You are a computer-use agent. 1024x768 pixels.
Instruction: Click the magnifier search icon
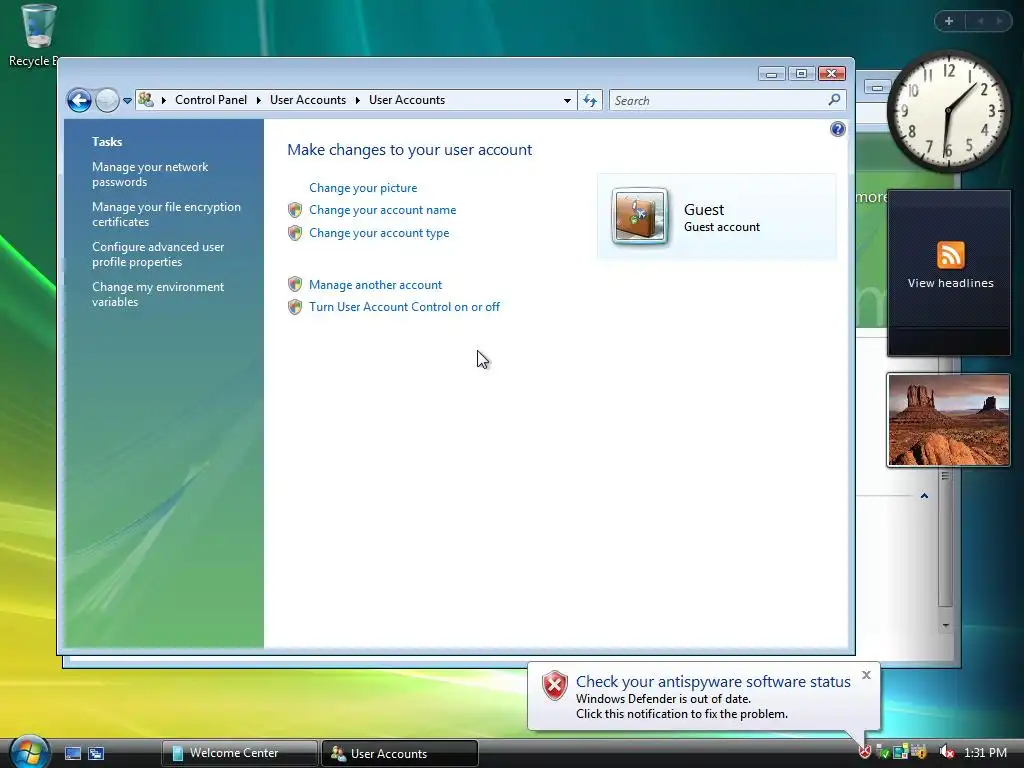(834, 100)
